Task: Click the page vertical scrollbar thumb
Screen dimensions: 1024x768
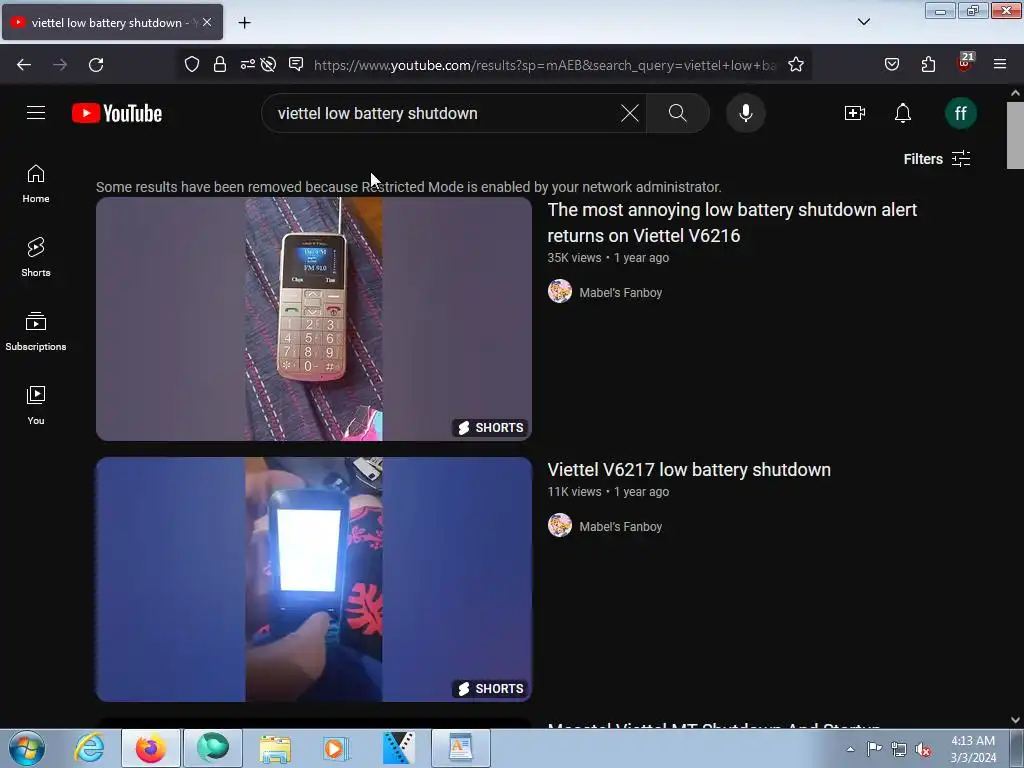Action: tap(1015, 136)
